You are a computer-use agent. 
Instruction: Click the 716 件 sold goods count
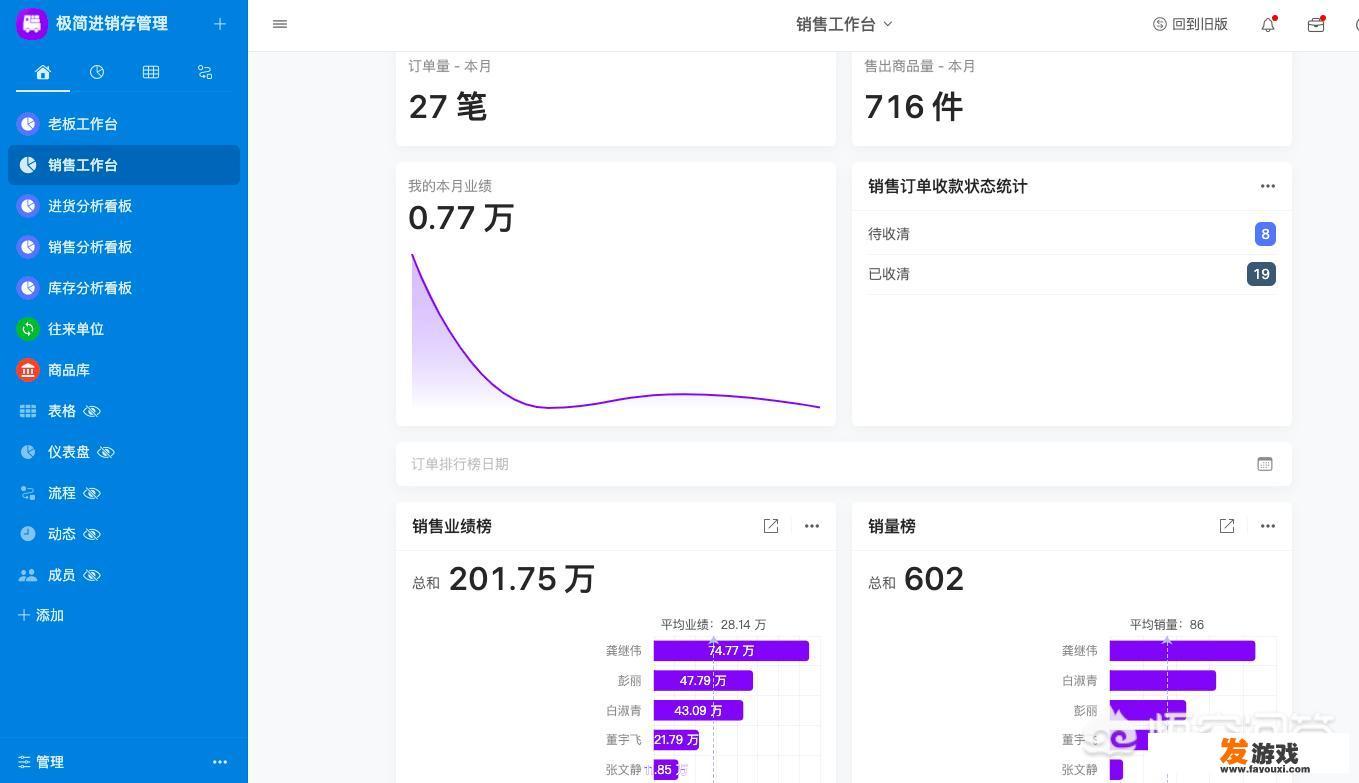[914, 106]
